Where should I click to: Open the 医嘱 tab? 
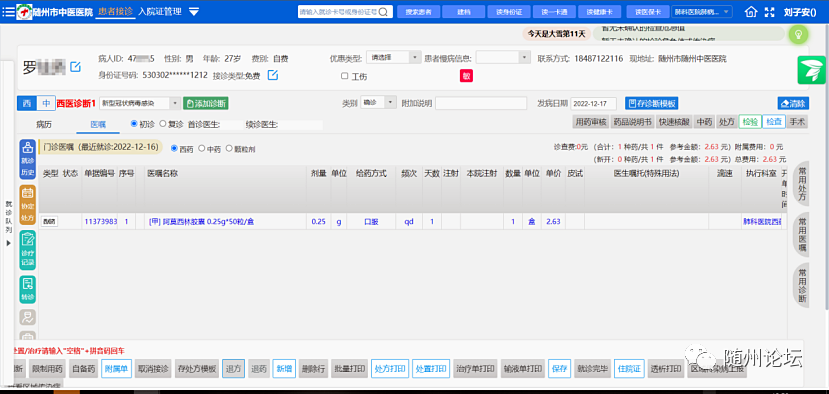pos(98,125)
